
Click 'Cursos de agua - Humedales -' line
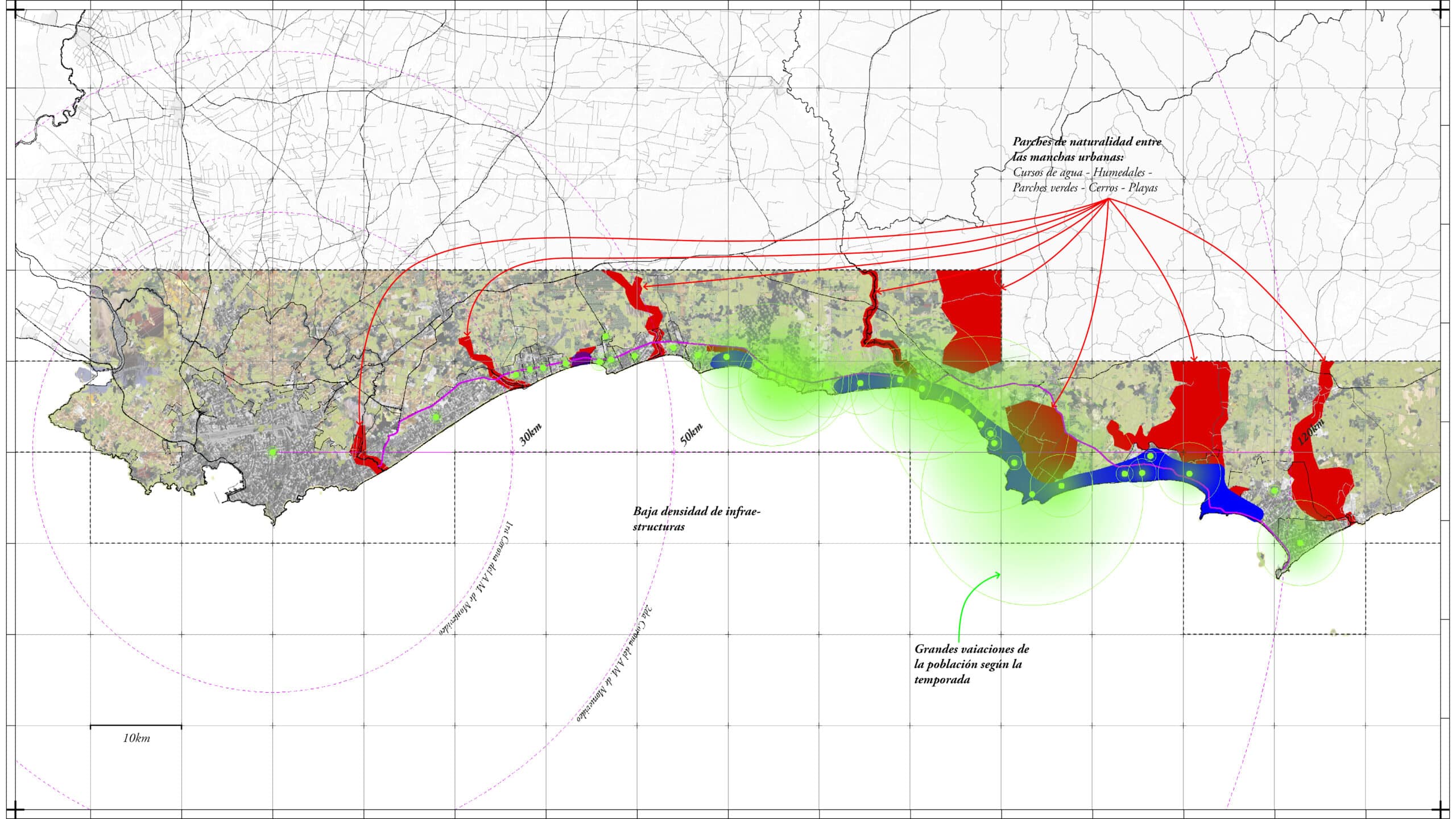pos(1082,172)
